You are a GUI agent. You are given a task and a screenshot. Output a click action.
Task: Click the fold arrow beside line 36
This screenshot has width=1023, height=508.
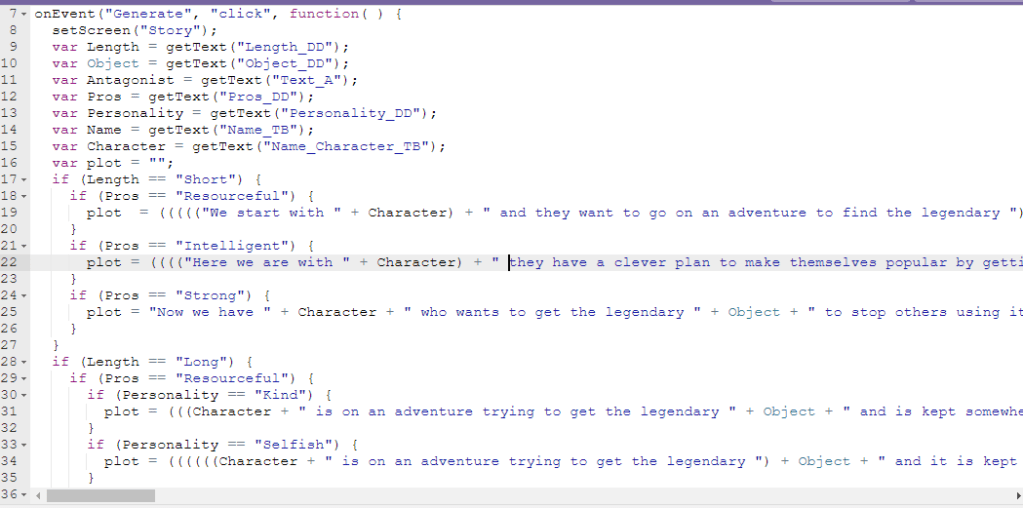[x=24, y=494]
